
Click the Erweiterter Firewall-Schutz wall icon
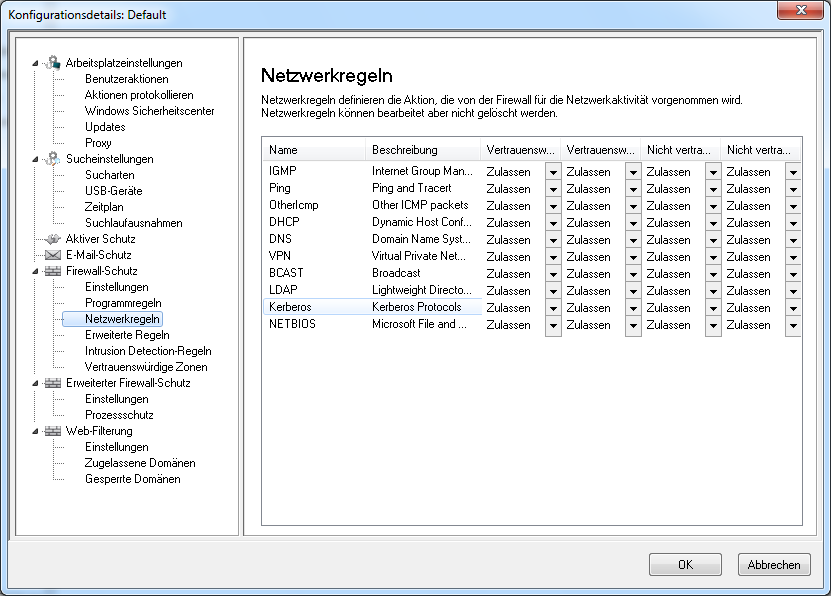[52, 382]
